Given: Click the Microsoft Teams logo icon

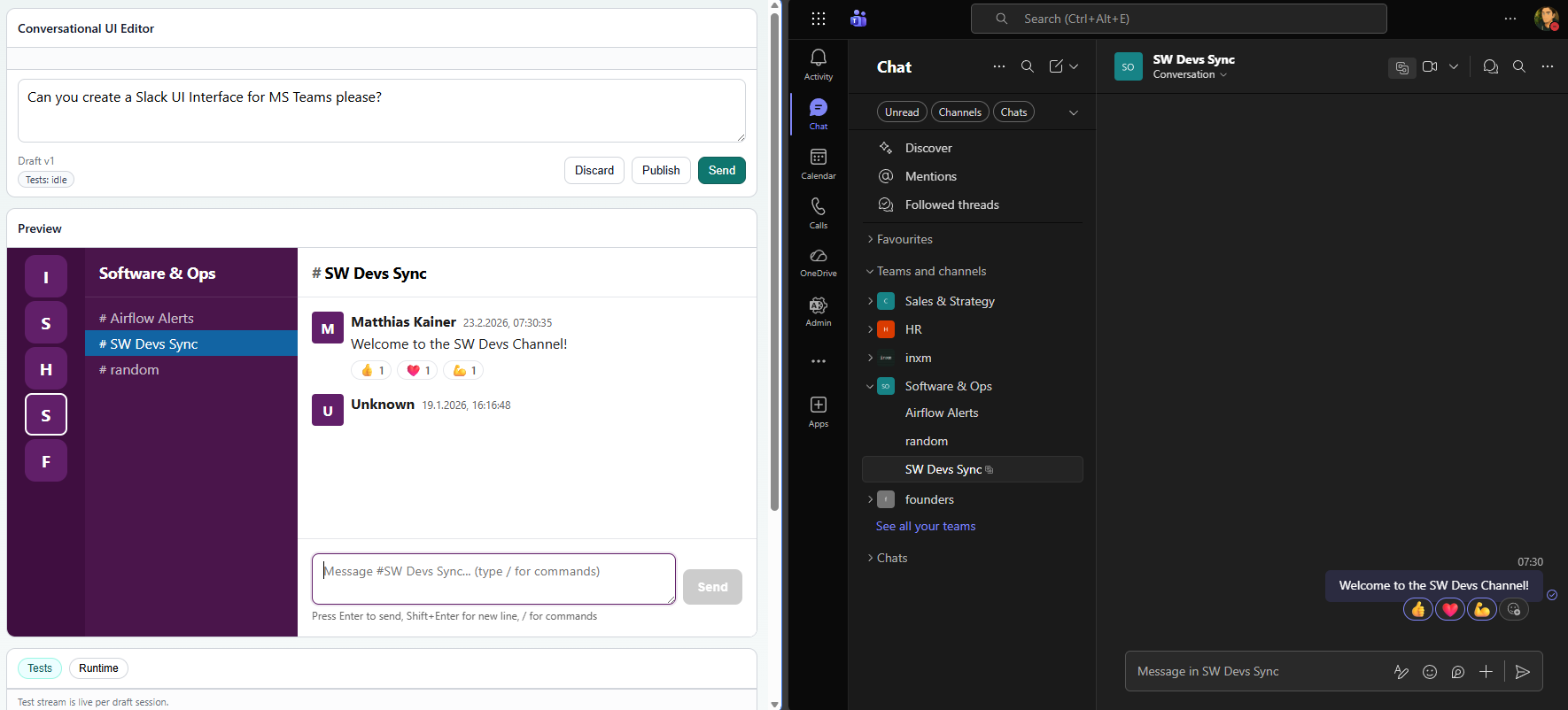Looking at the screenshot, I should point(858,19).
